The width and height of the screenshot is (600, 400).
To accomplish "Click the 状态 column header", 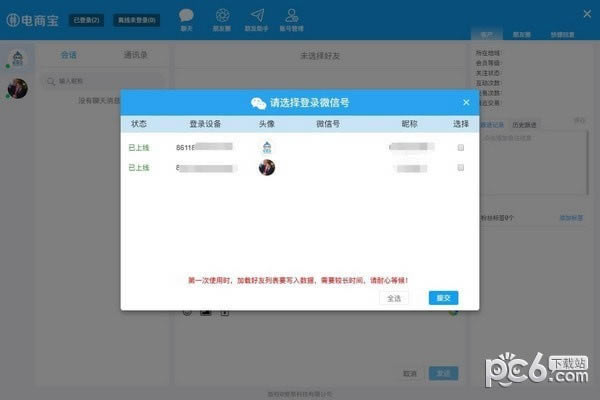I will 139,124.
